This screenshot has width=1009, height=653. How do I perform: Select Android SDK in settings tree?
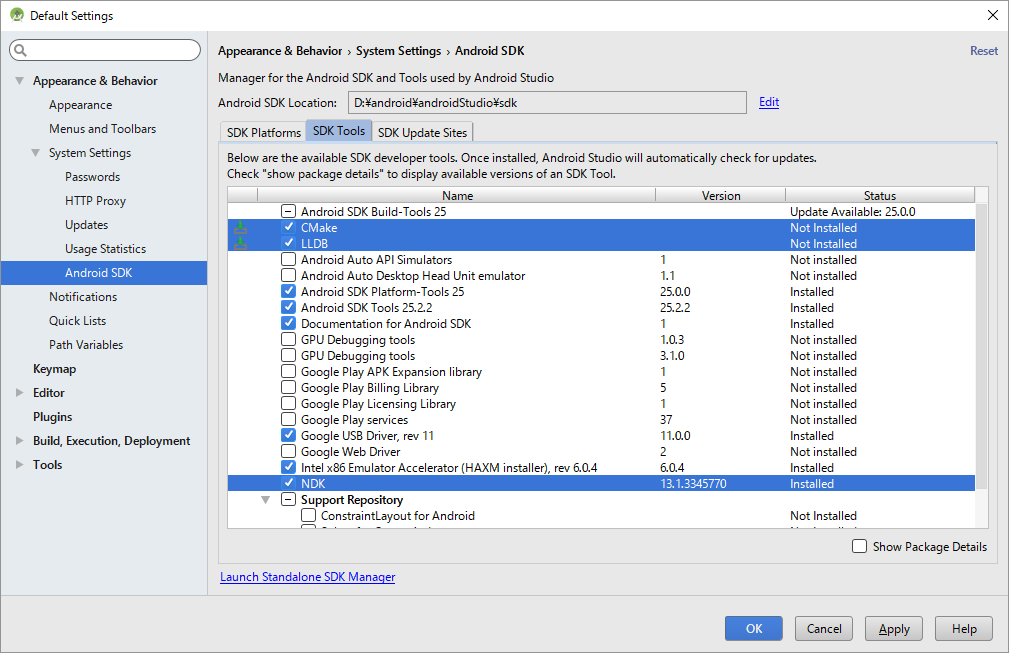[x=104, y=273]
